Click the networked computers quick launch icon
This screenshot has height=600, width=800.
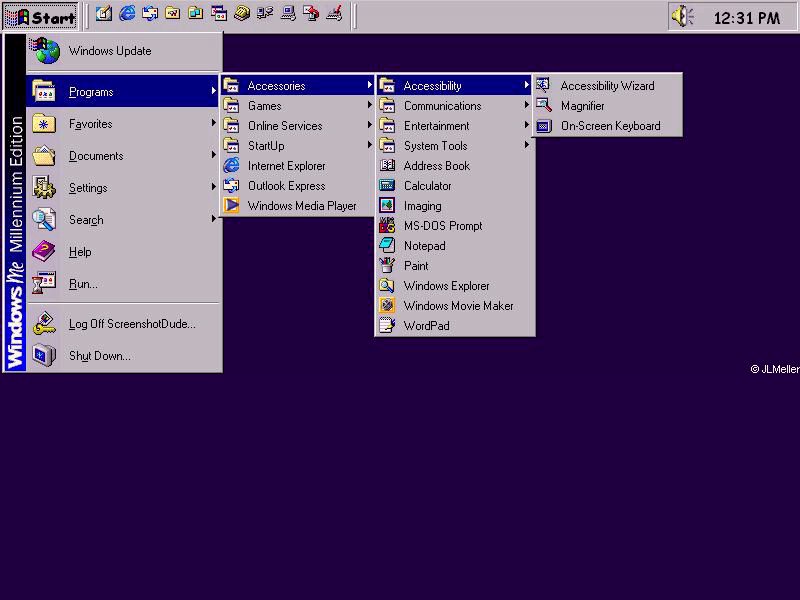265,14
